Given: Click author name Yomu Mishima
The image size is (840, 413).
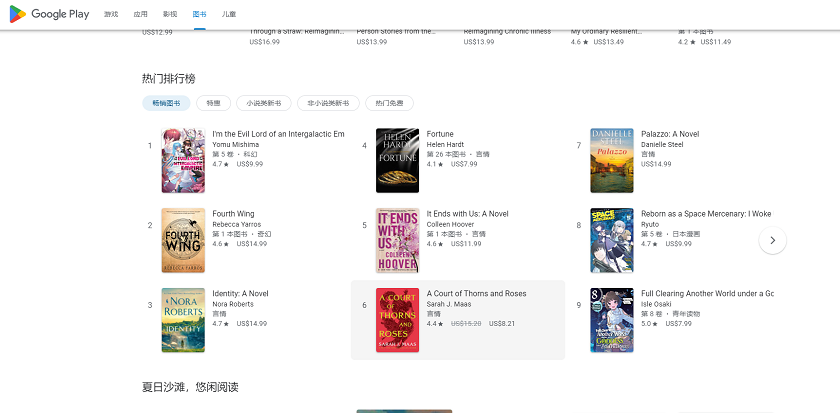Looking at the screenshot, I should click(x=236, y=145).
